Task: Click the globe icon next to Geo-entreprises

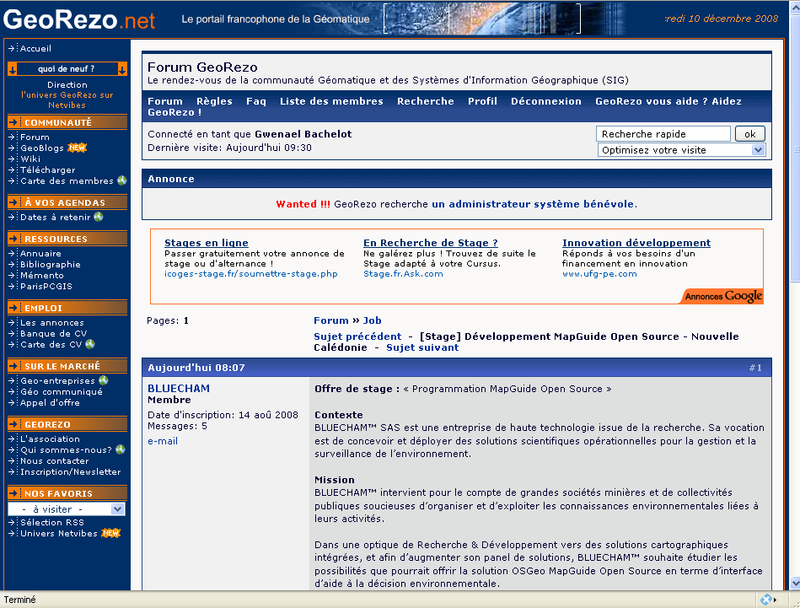Action: [x=103, y=380]
